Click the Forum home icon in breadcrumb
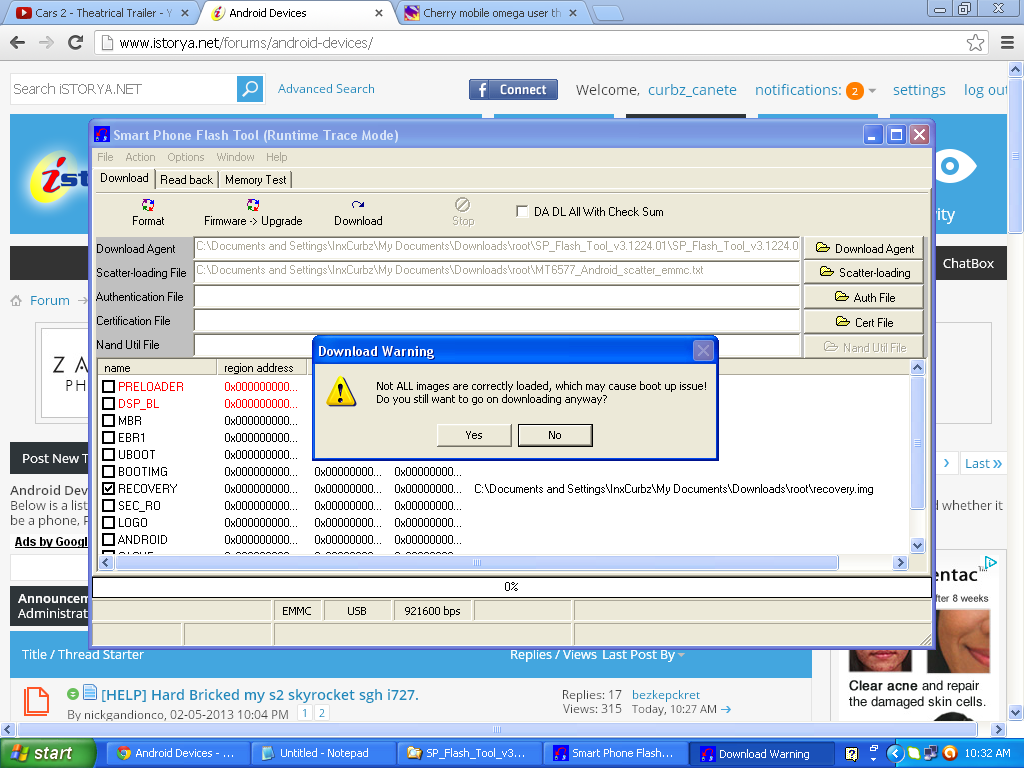 (16, 300)
